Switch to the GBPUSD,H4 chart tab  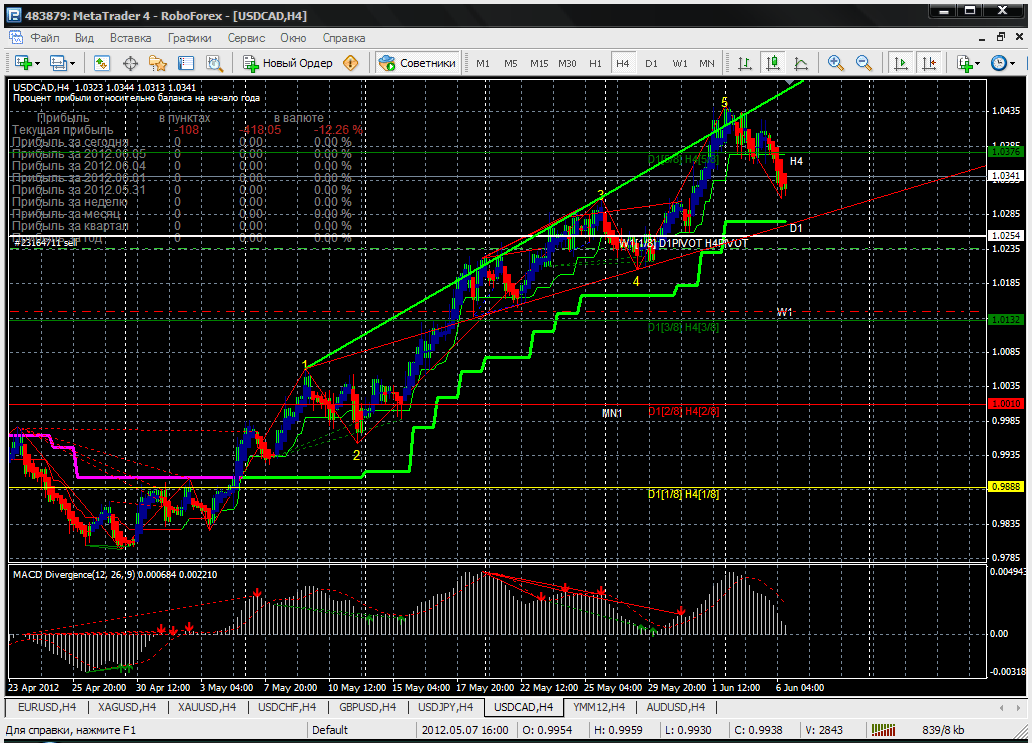pos(367,707)
